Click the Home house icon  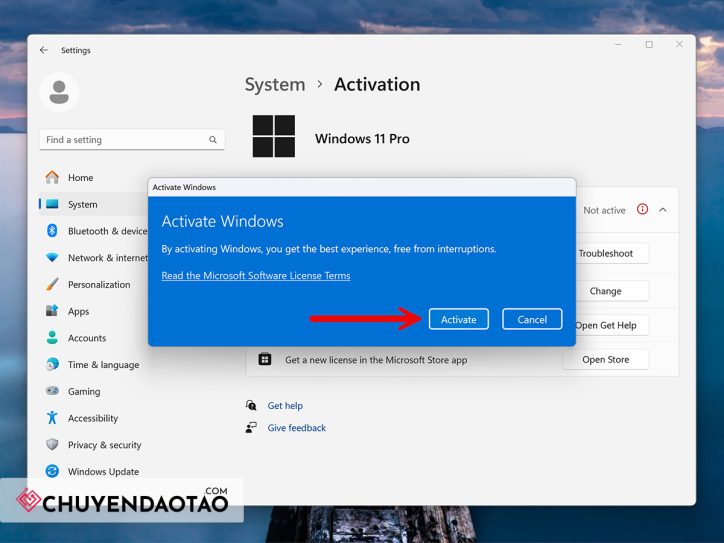tap(52, 177)
